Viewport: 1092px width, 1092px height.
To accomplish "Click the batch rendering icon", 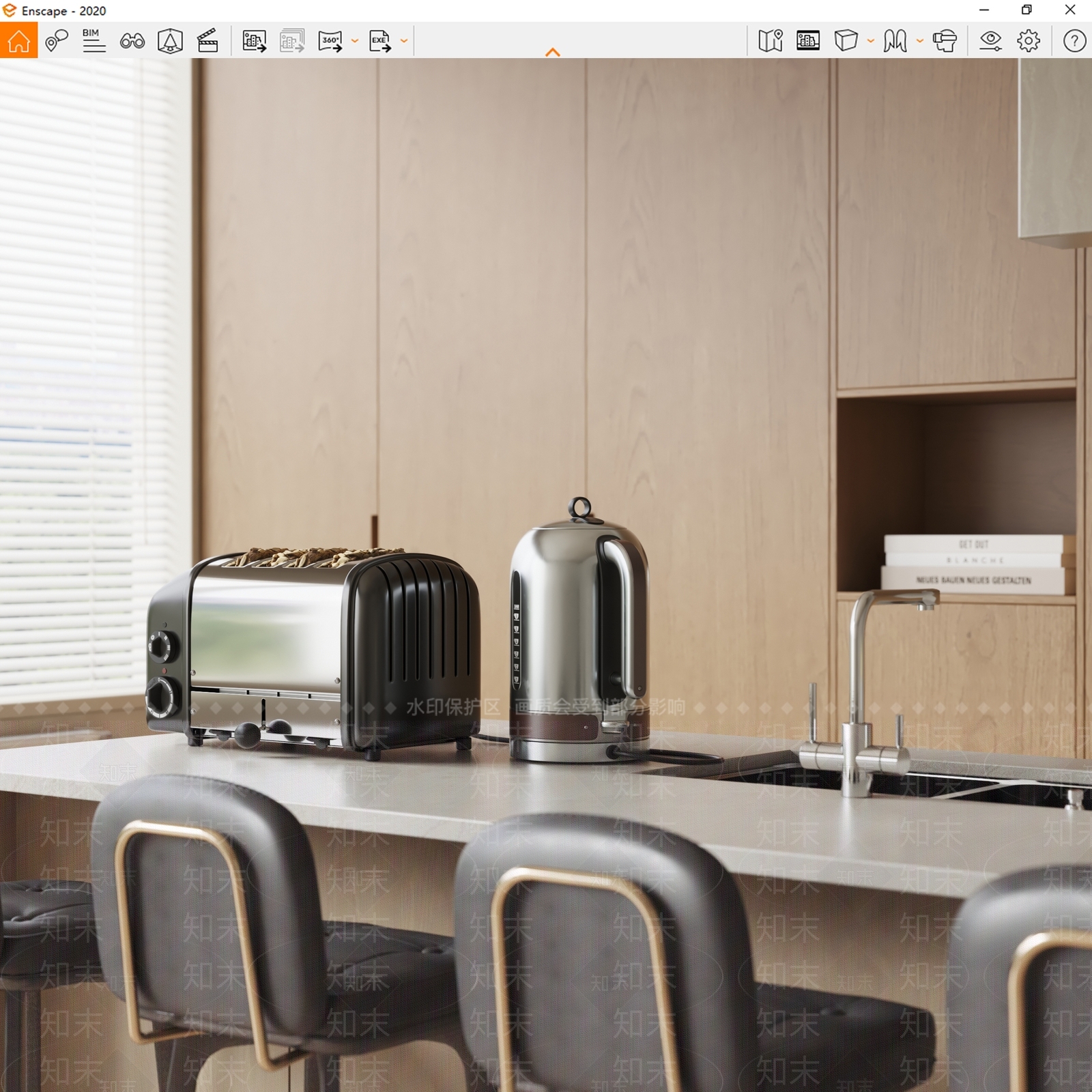I will pyautogui.click(x=292, y=41).
